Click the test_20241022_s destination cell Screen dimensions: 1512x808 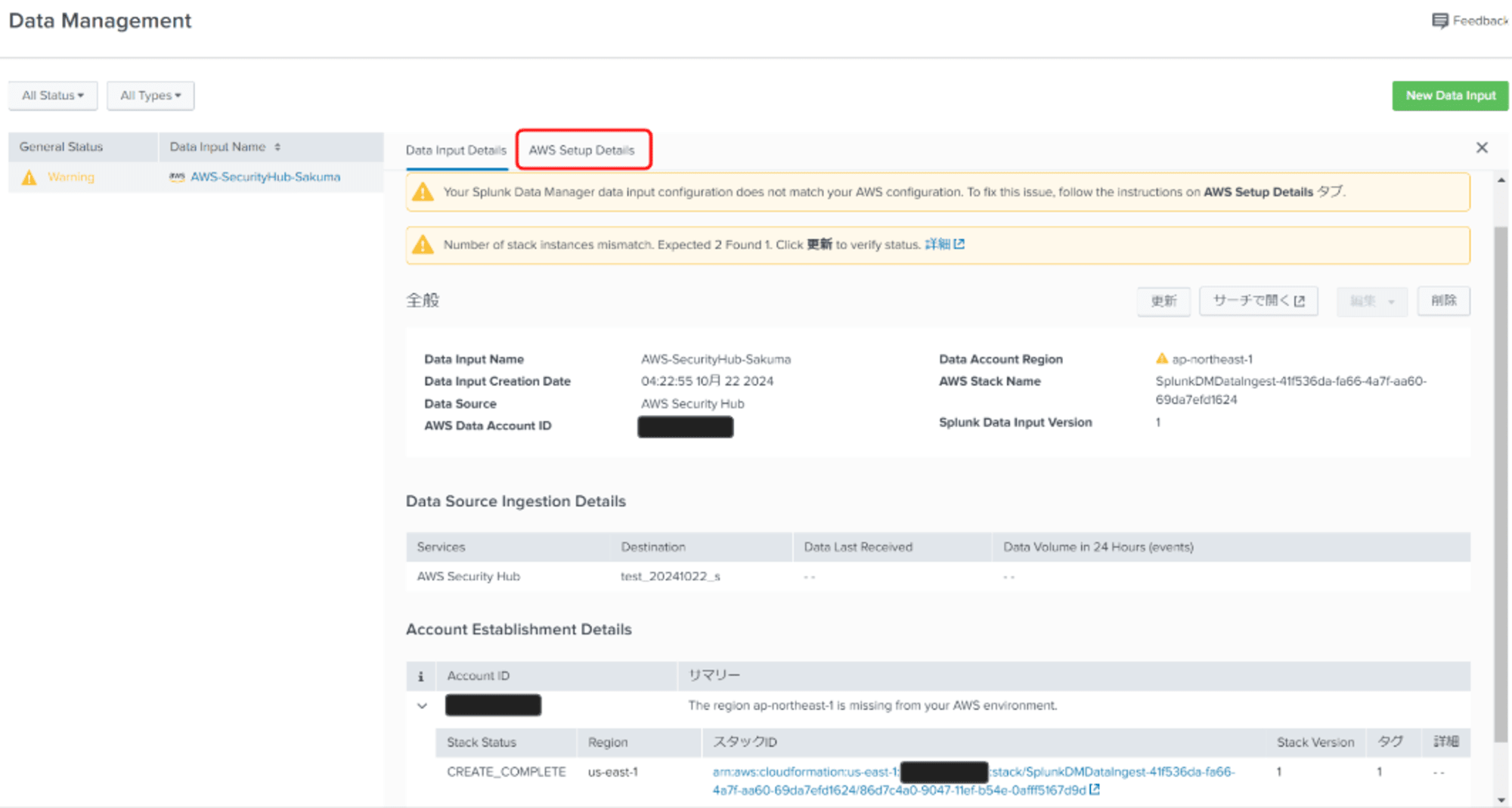671,577
